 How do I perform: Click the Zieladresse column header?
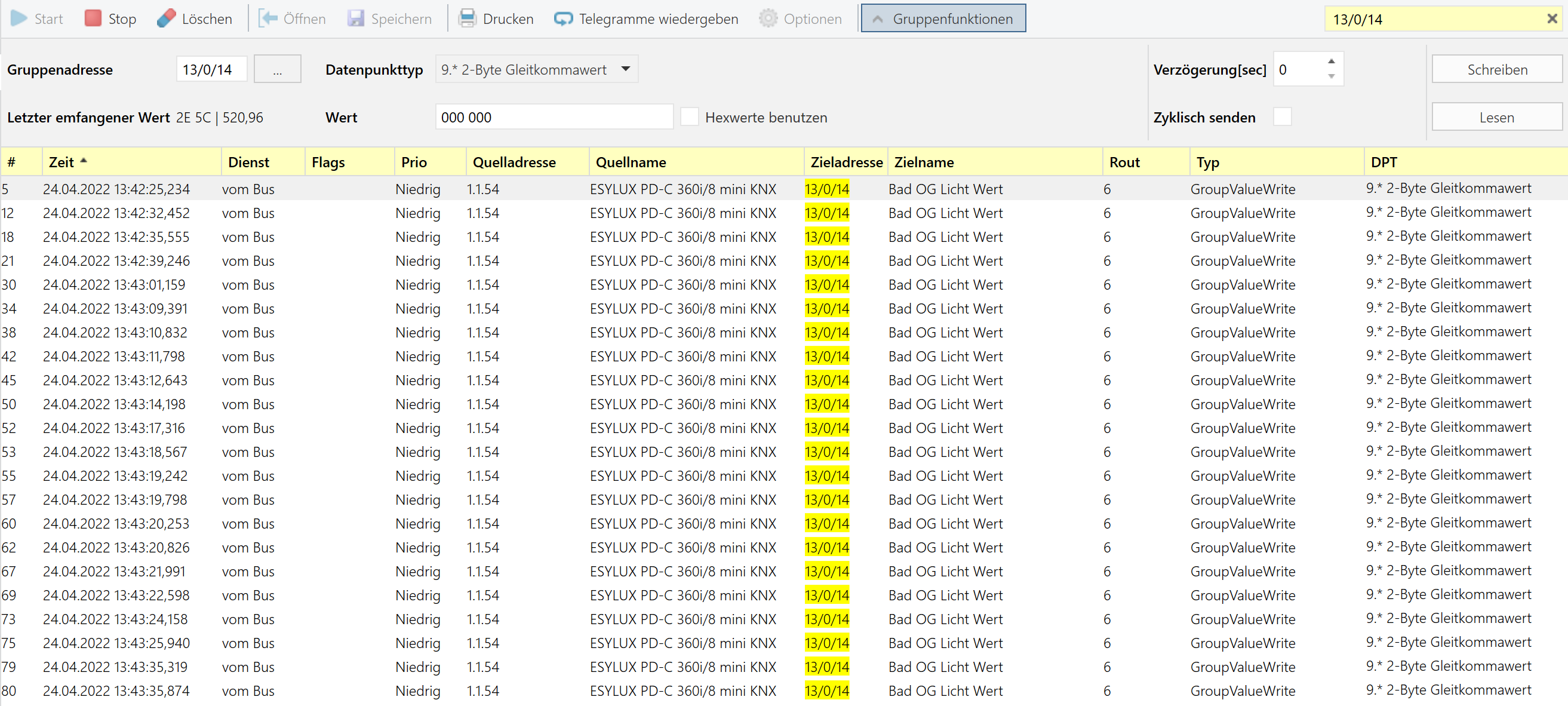click(x=846, y=162)
